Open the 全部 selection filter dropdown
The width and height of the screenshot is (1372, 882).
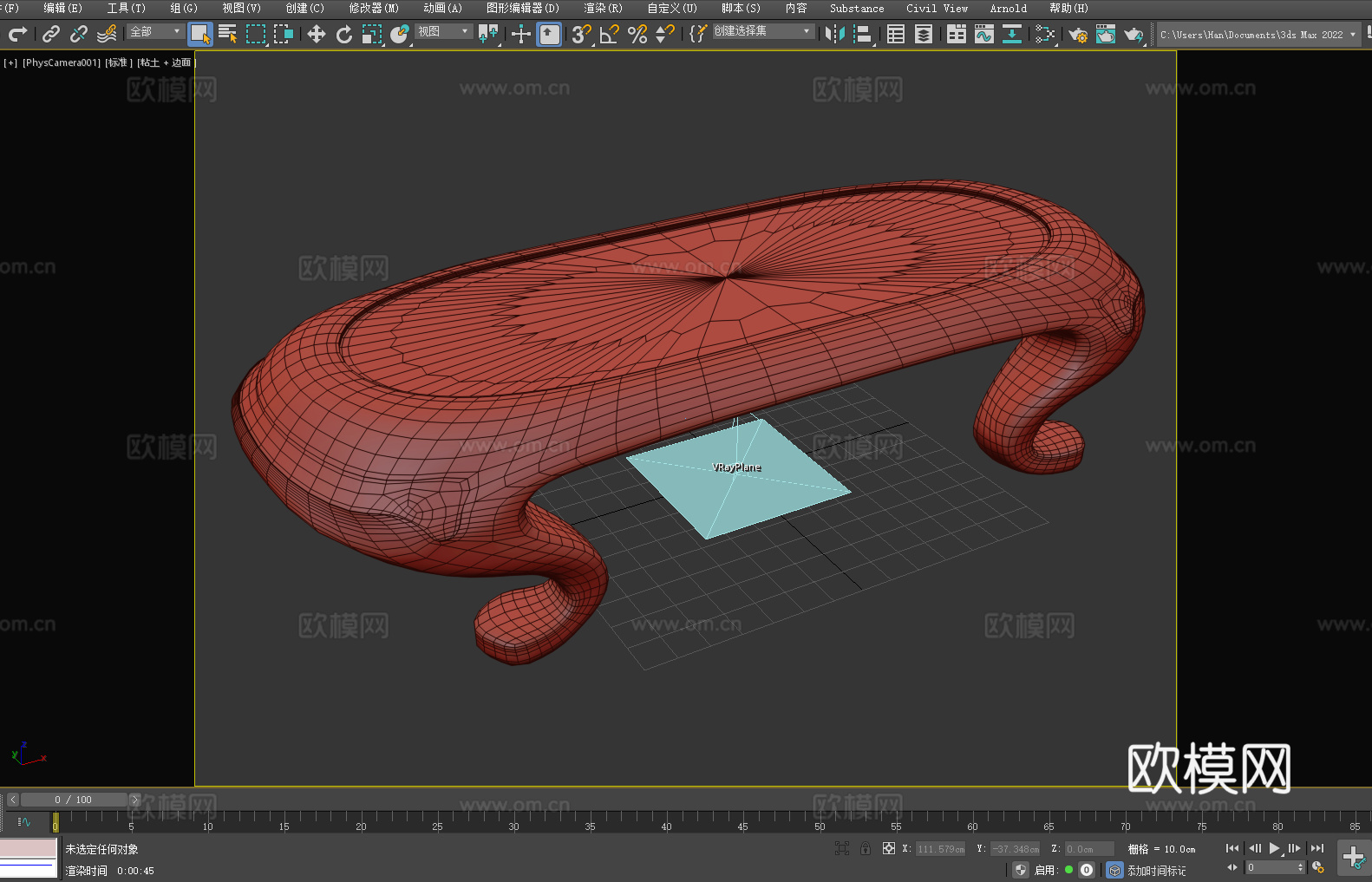[x=156, y=31]
